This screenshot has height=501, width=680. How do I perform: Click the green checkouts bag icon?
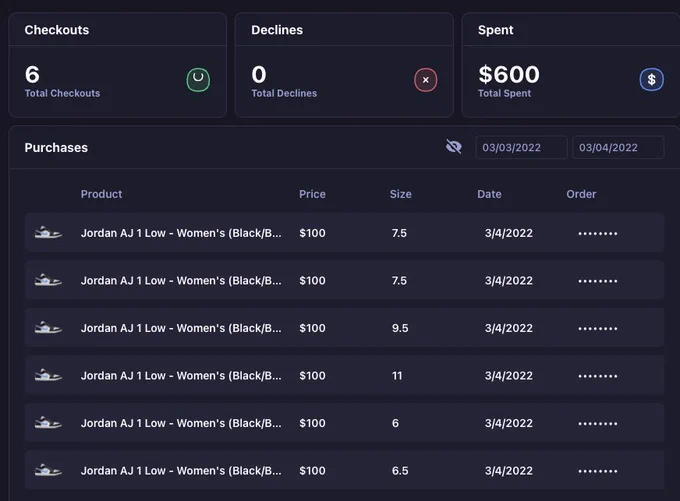[x=198, y=80]
